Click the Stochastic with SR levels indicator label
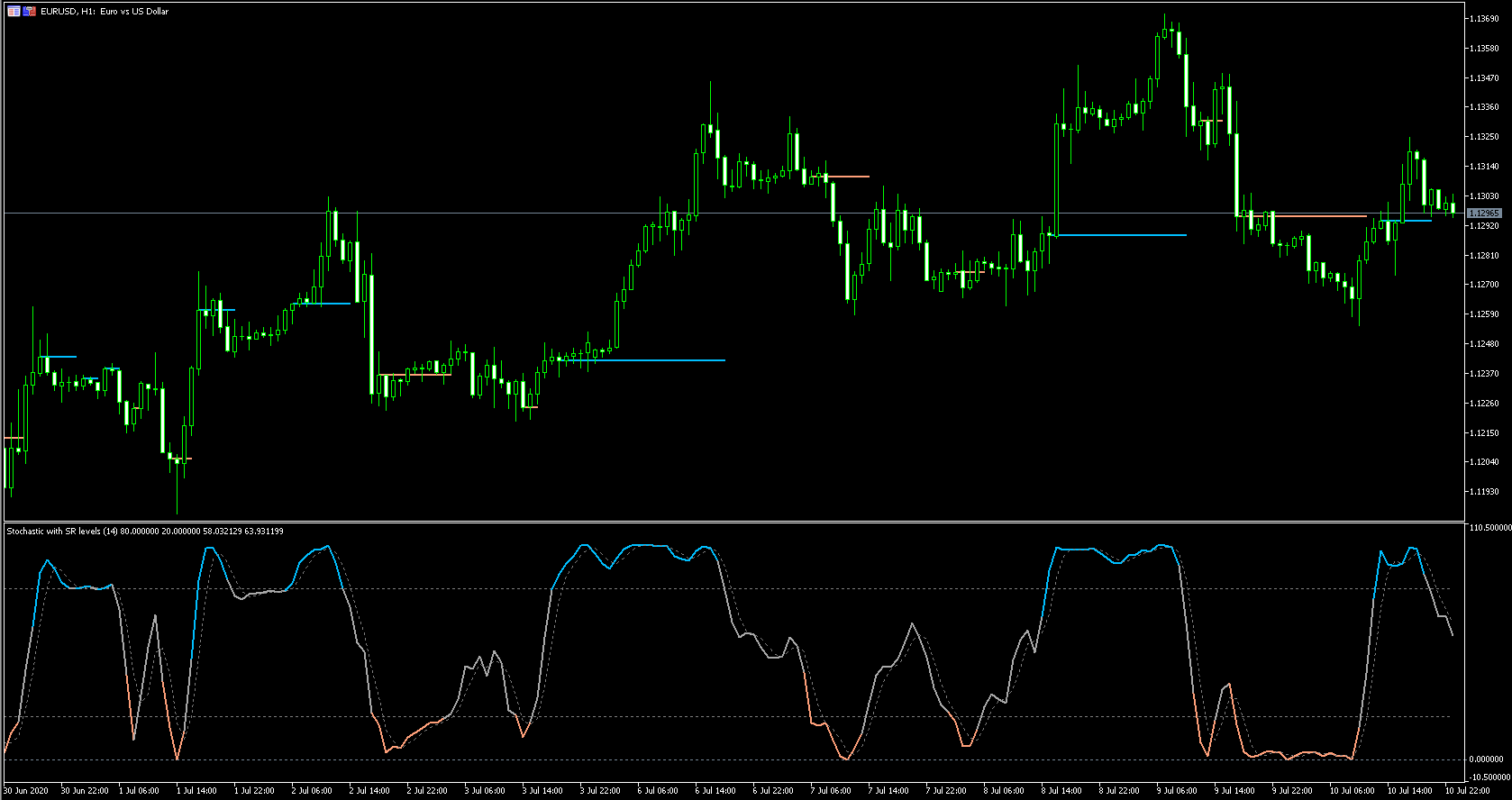The width and height of the screenshot is (1512, 800). pos(145,532)
